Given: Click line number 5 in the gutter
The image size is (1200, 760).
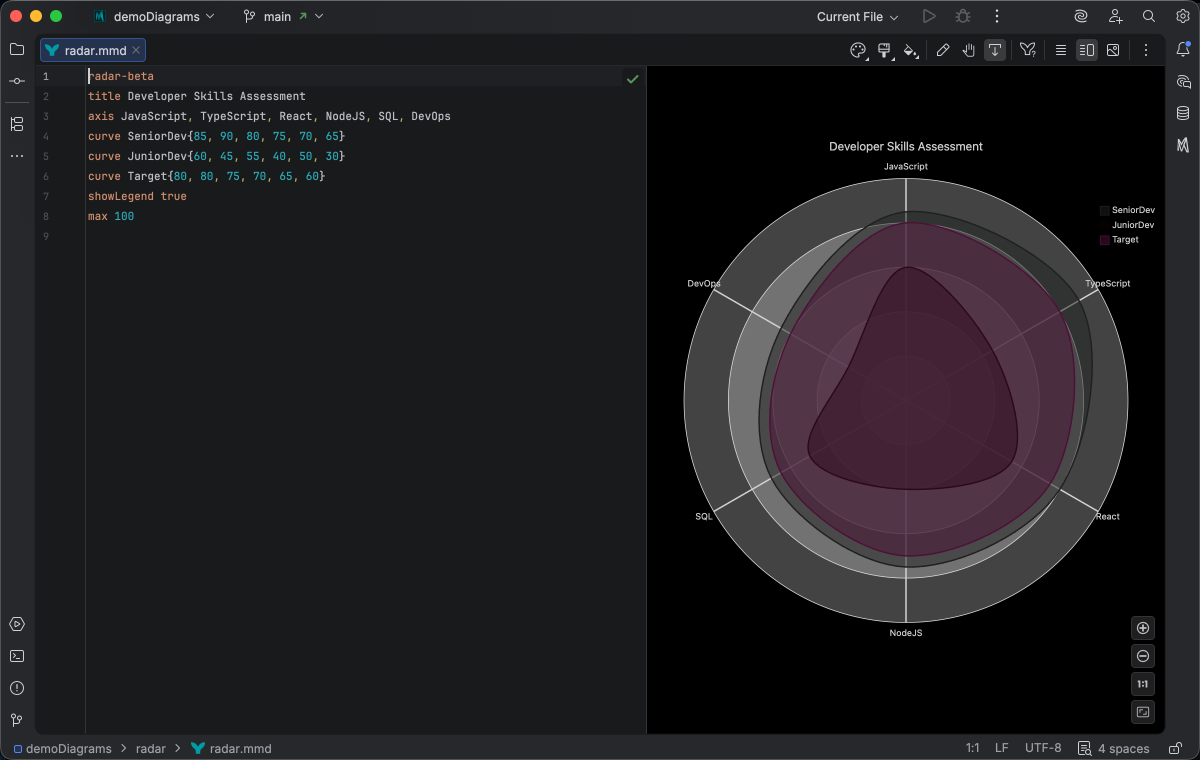Looking at the screenshot, I should [45, 156].
